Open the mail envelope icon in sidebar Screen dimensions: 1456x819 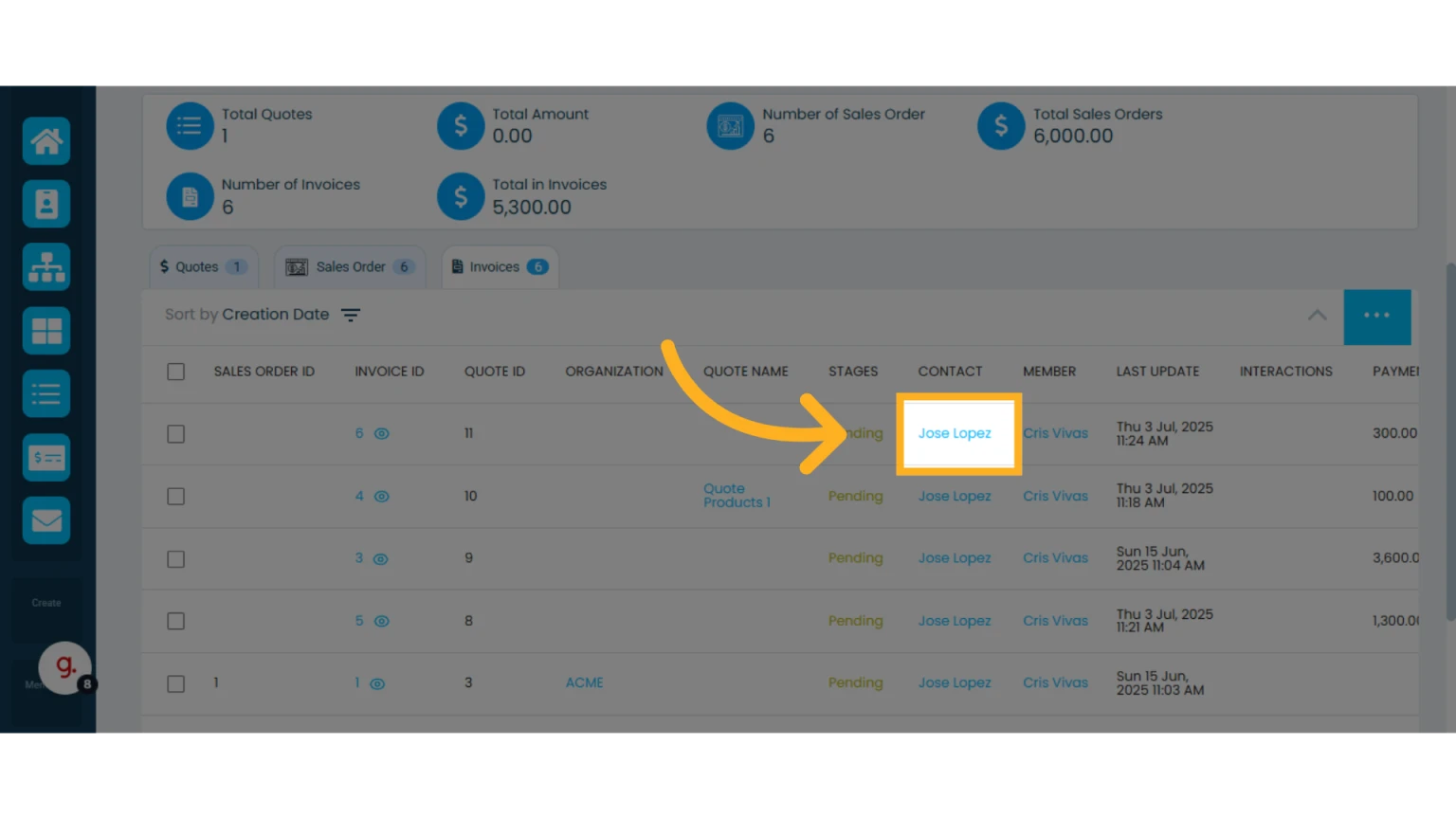click(x=46, y=520)
